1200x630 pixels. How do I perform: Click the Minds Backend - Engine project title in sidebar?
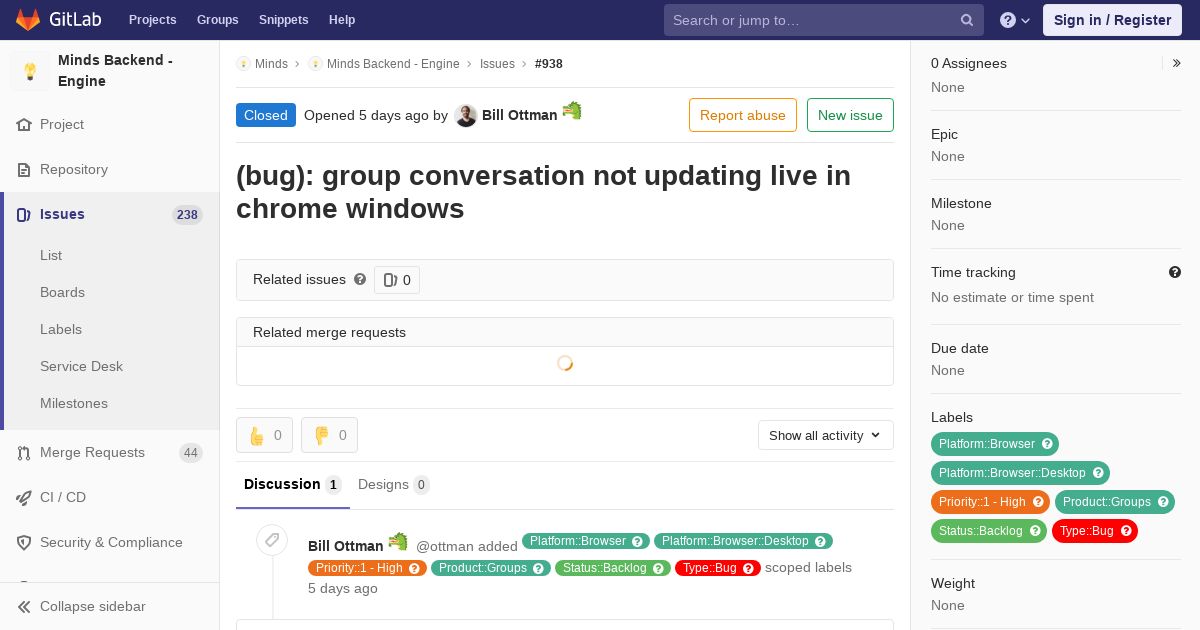[x=115, y=71]
